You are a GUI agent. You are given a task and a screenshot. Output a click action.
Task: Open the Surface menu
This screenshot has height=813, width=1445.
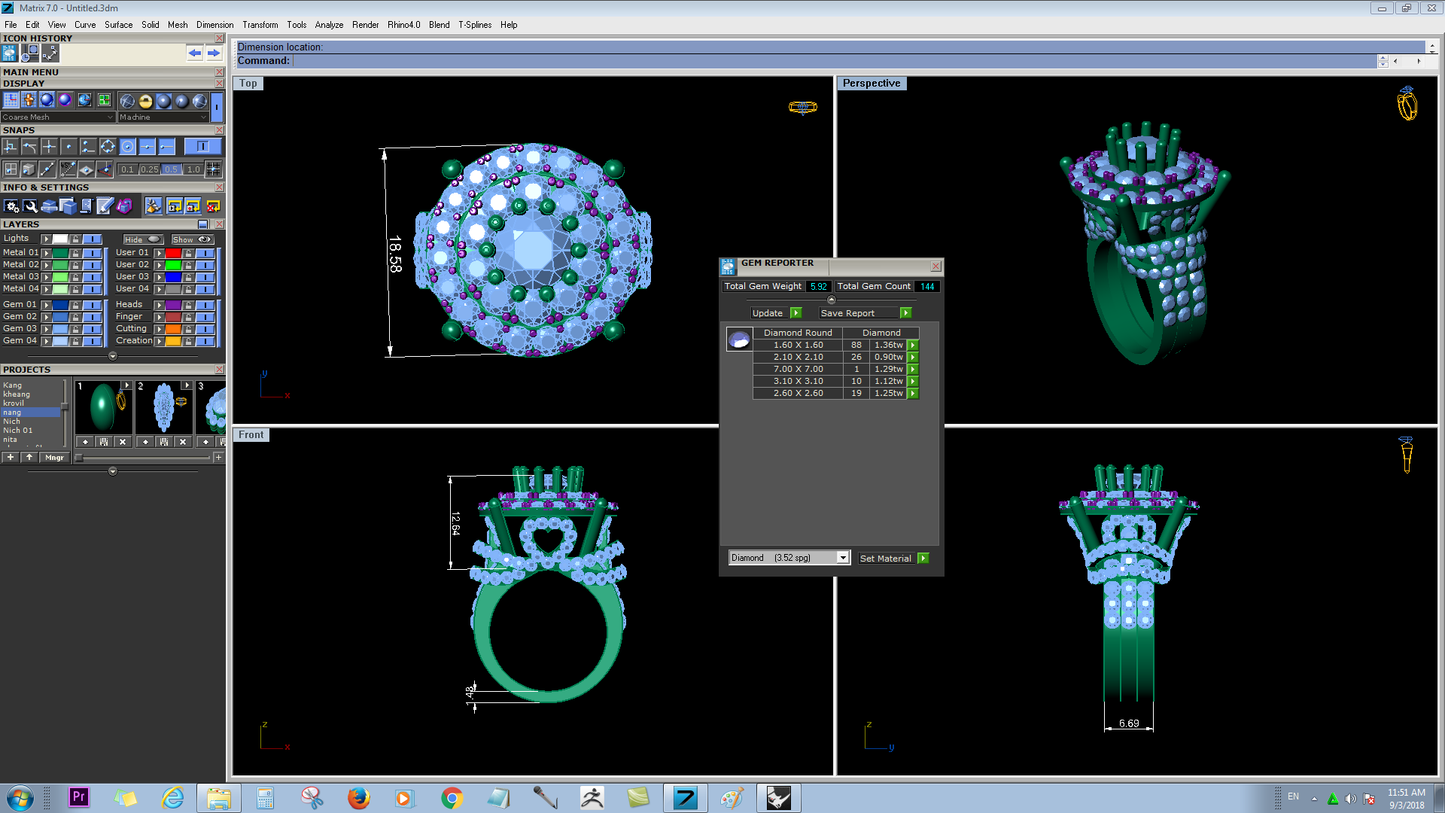[118, 25]
